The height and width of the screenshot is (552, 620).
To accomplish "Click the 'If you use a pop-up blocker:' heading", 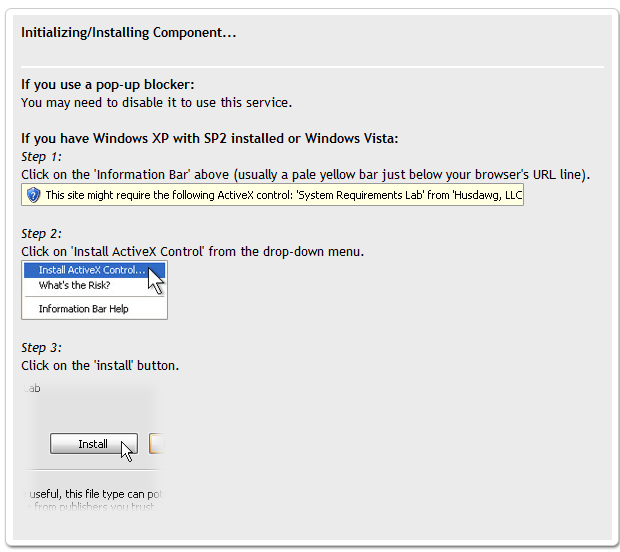I will click(x=108, y=85).
